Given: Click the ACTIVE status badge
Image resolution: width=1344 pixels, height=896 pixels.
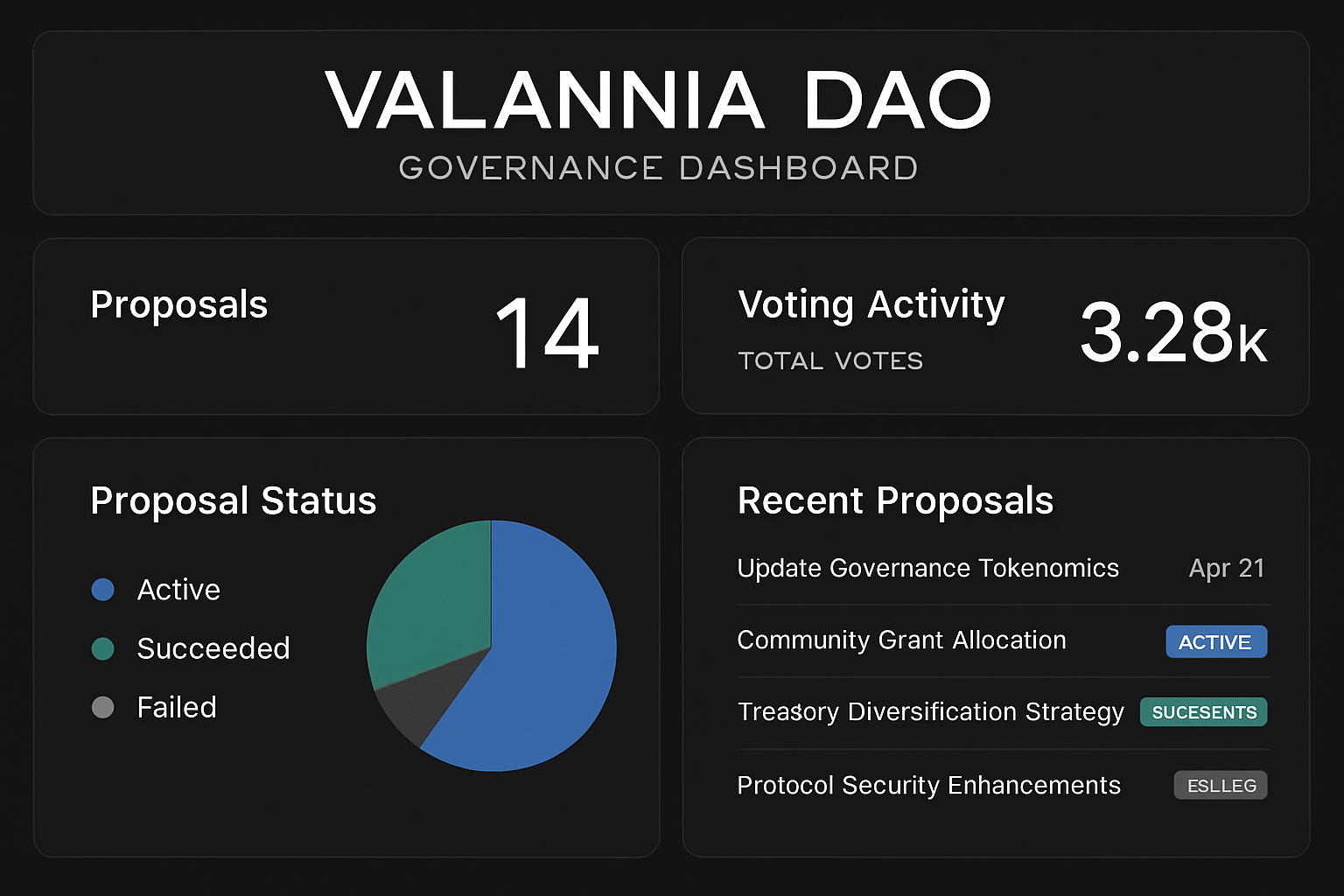Looking at the screenshot, I should (1215, 641).
